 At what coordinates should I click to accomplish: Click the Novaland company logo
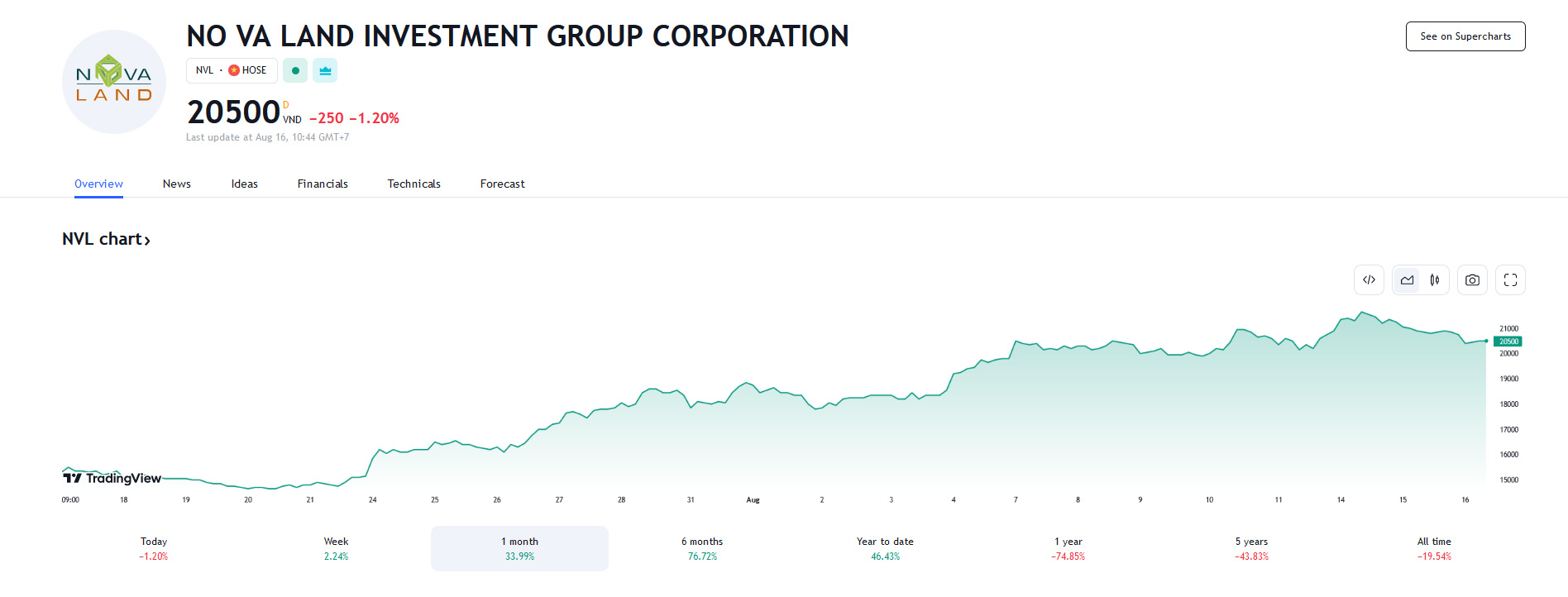[x=114, y=82]
